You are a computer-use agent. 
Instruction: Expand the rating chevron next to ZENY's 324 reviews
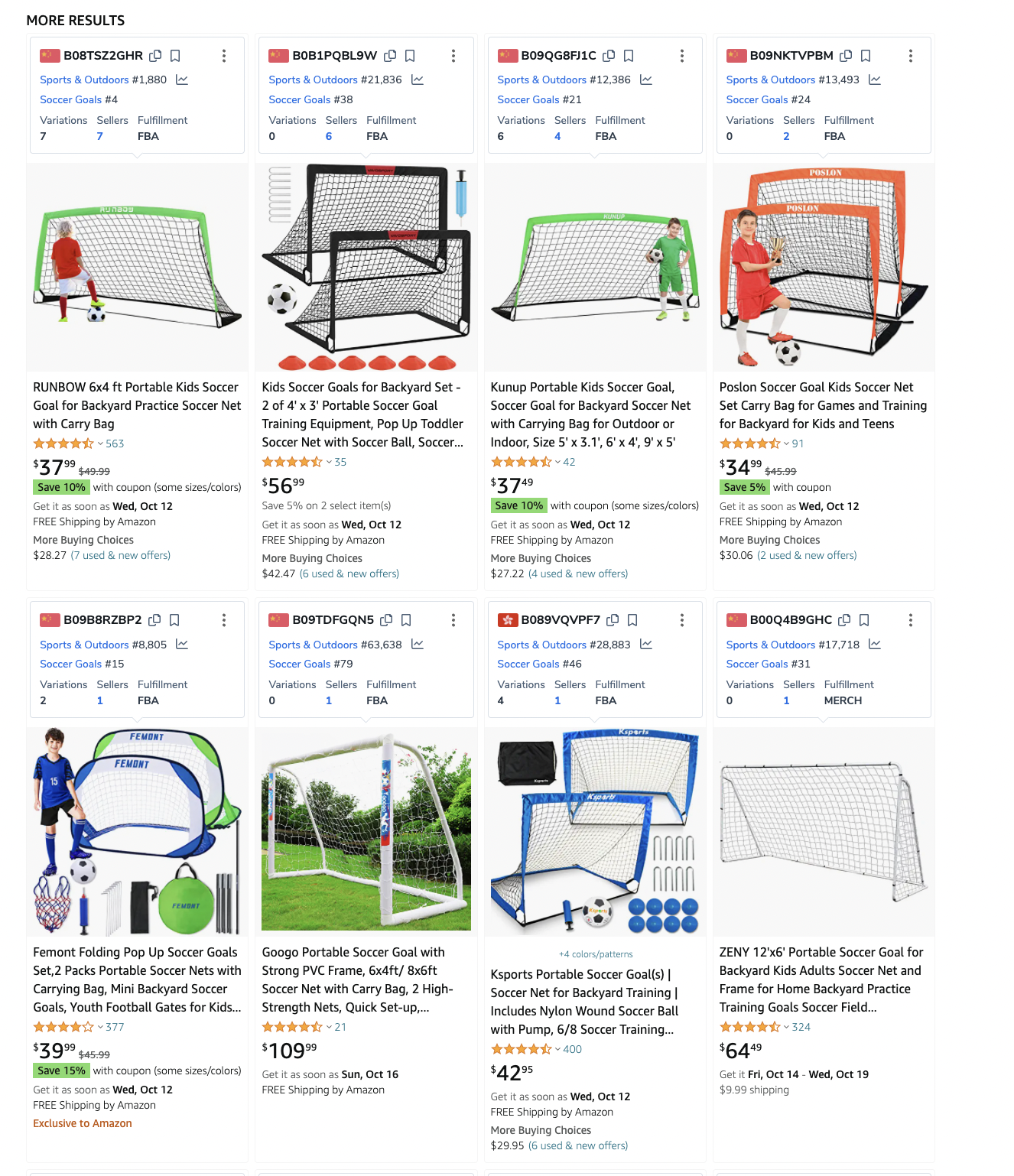(786, 1027)
